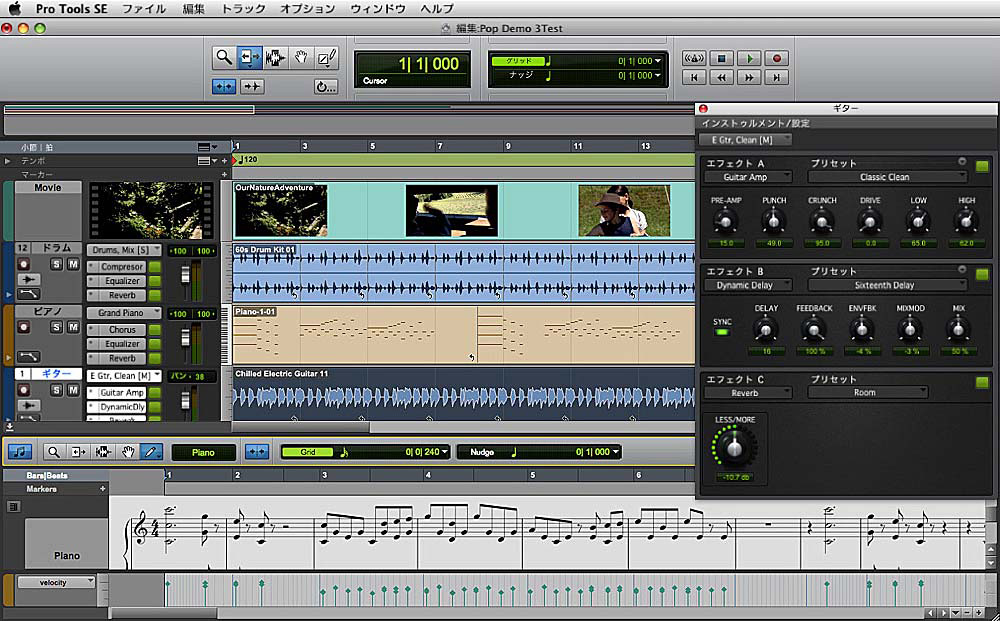1000x621 pixels.
Task: Switch to the Markers tab
Action: 41,489
